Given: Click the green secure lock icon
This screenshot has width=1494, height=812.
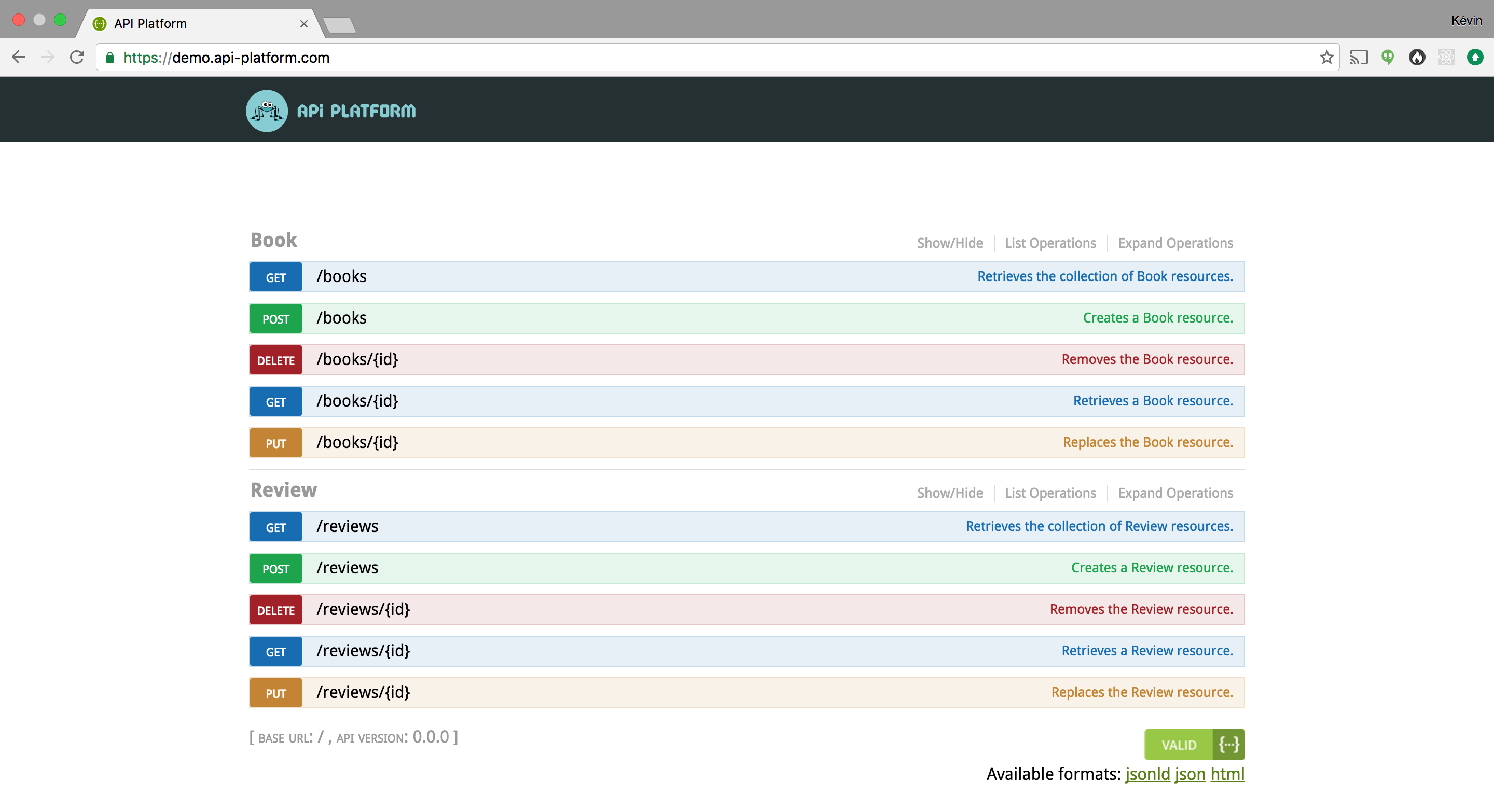Looking at the screenshot, I should point(109,57).
